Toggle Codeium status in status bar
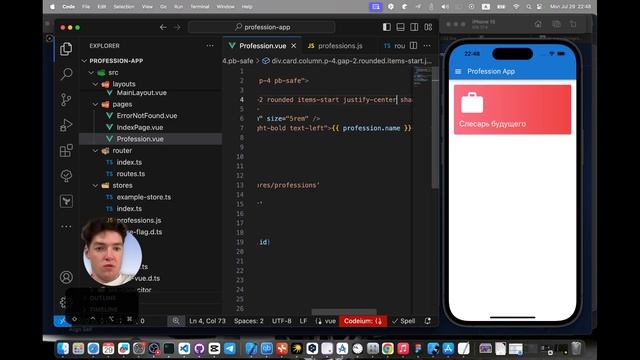 point(363,321)
